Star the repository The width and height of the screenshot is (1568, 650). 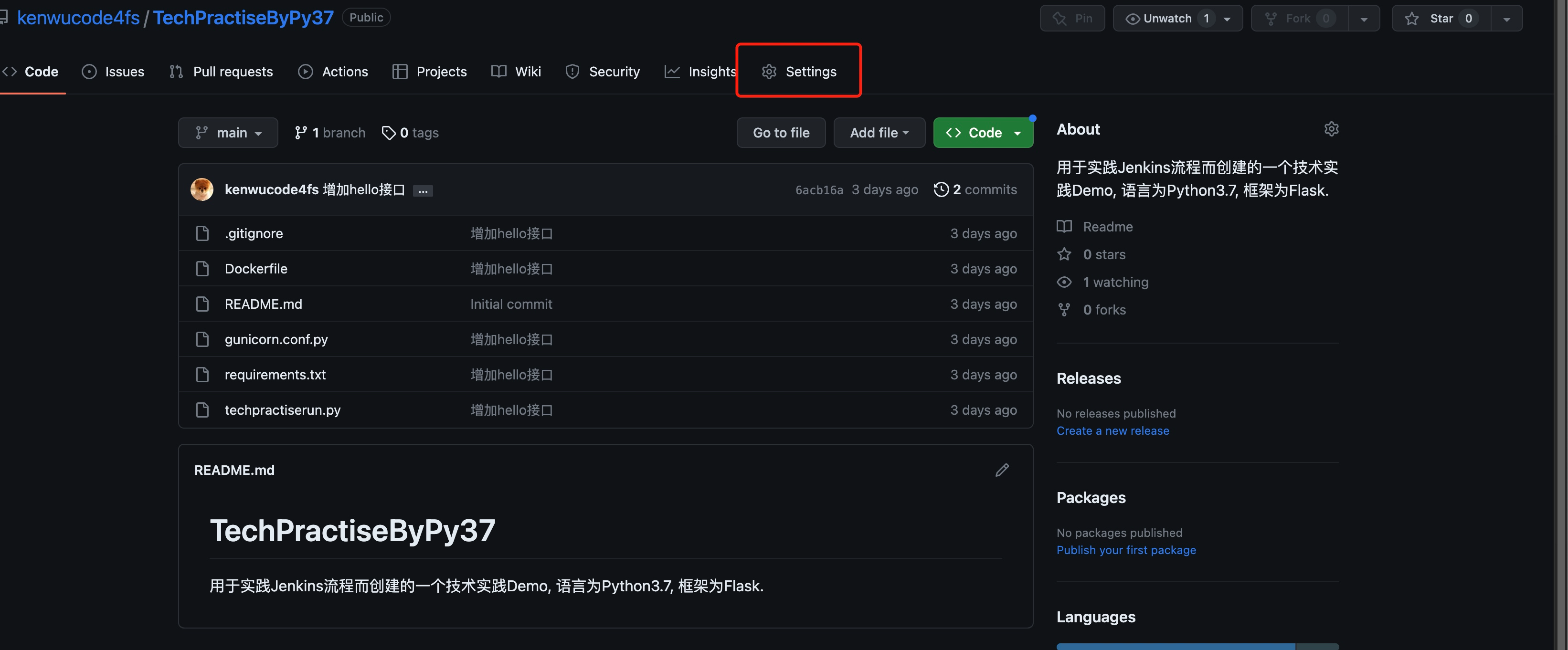click(1441, 18)
